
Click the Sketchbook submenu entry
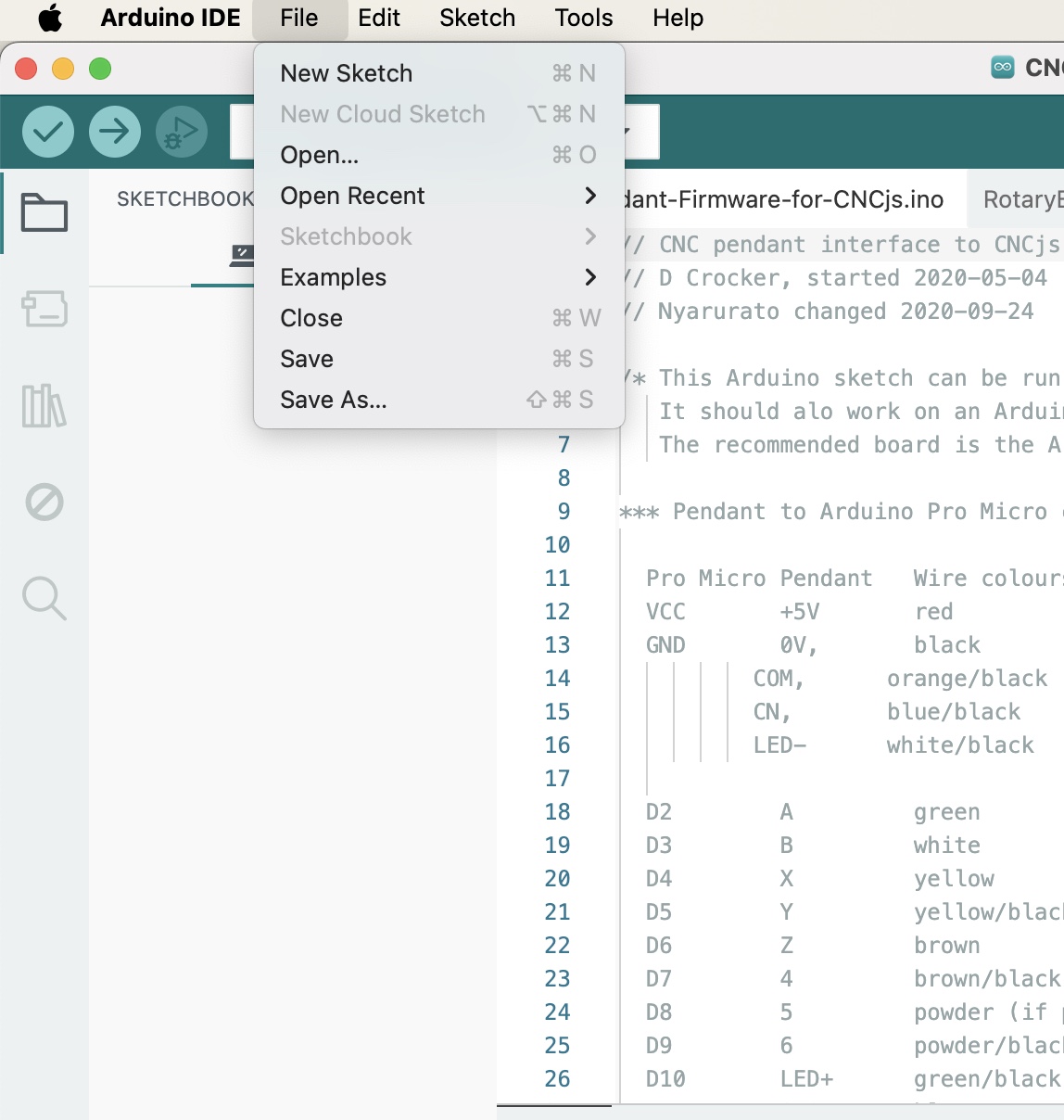click(x=439, y=236)
